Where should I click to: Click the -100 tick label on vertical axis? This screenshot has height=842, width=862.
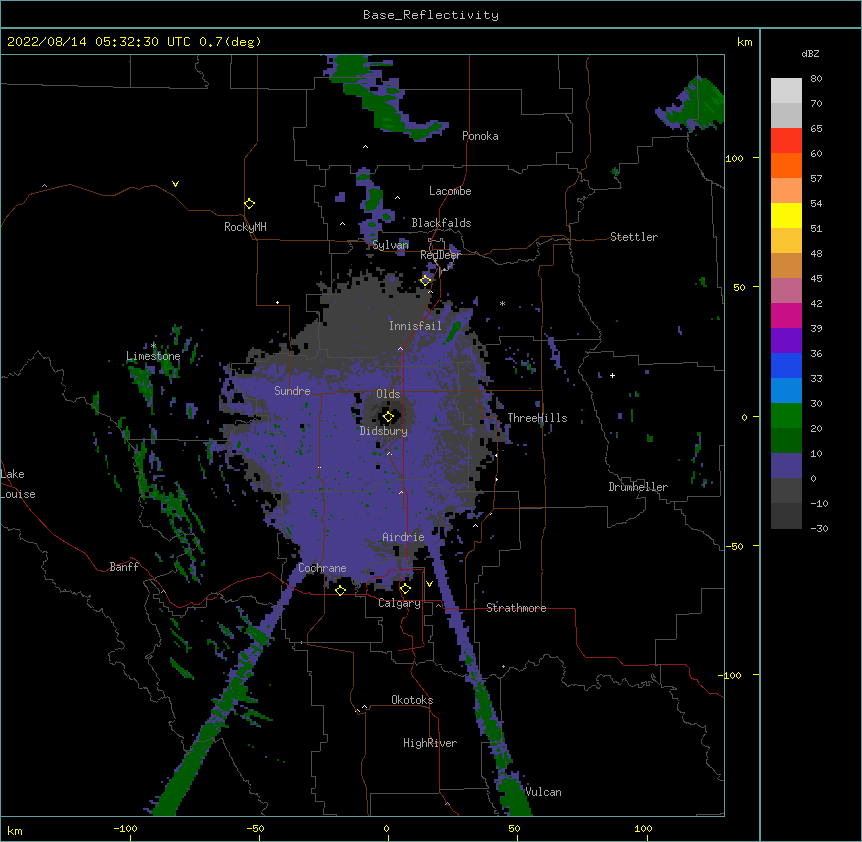click(731, 675)
